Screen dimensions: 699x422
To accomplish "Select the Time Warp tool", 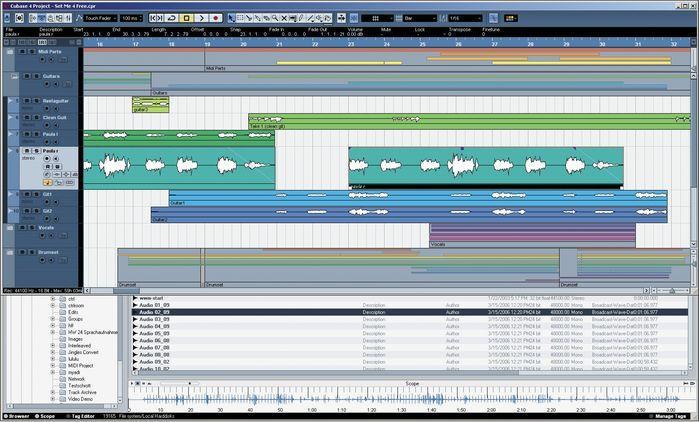I will pos(292,18).
